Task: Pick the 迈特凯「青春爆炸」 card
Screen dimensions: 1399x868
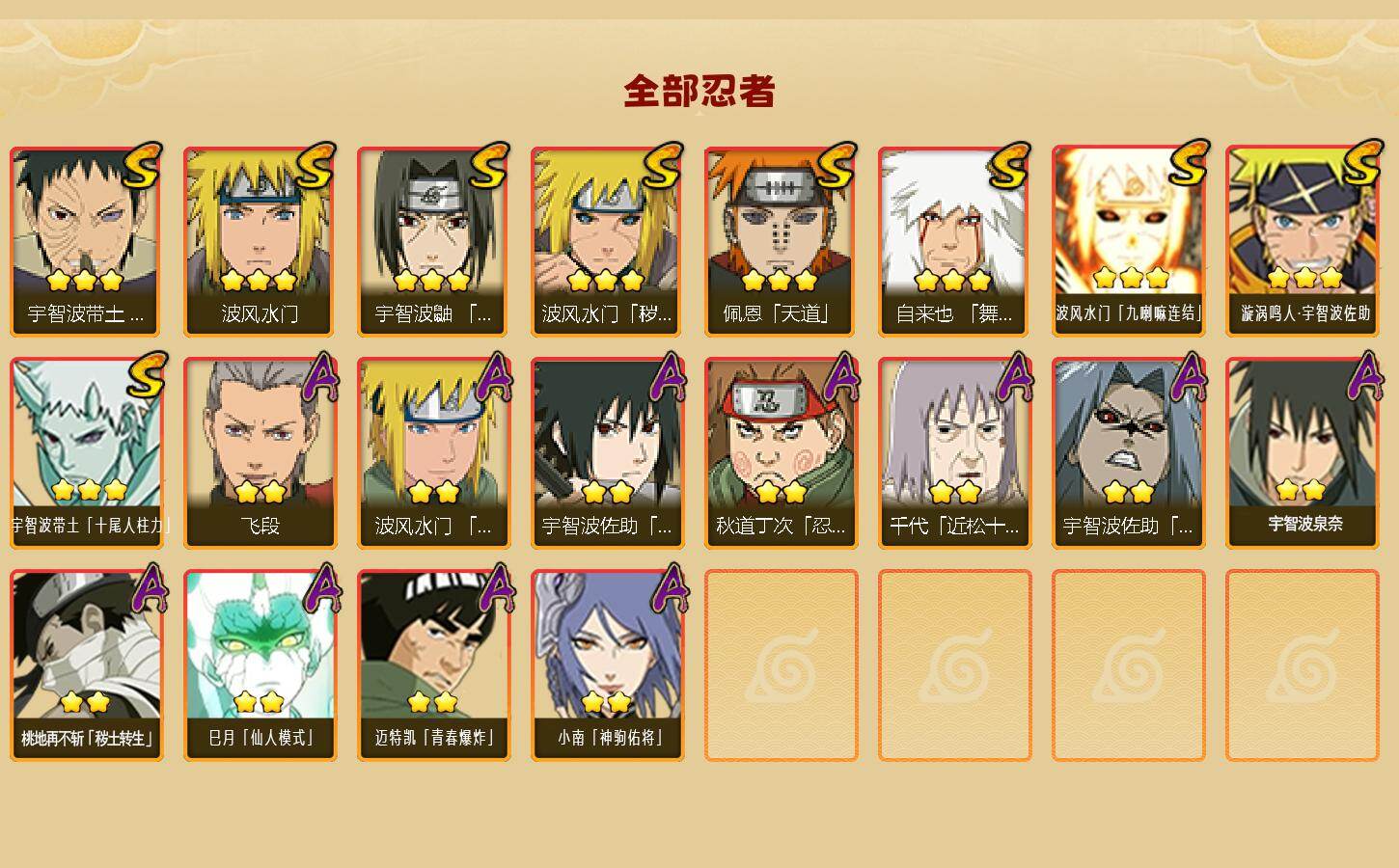Action: coord(434,665)
